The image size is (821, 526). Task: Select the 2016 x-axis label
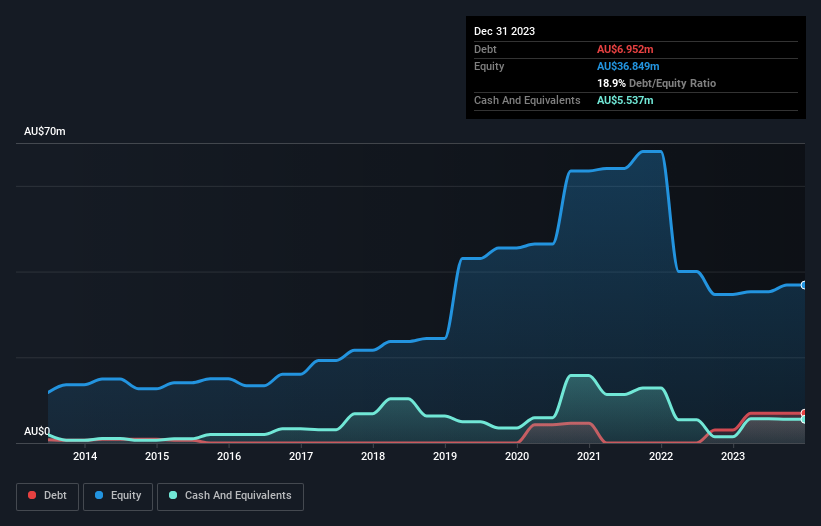pyautogui.click(x=229, y=456)
